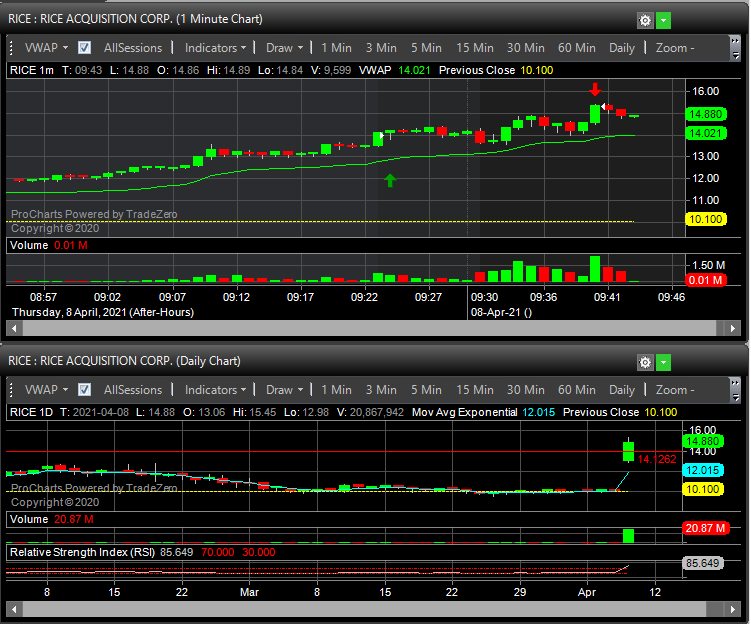The image size is (751, 624).
Task: Switch Daily Chart to 60 Min timeframe
Action: [x=576, y=390]
